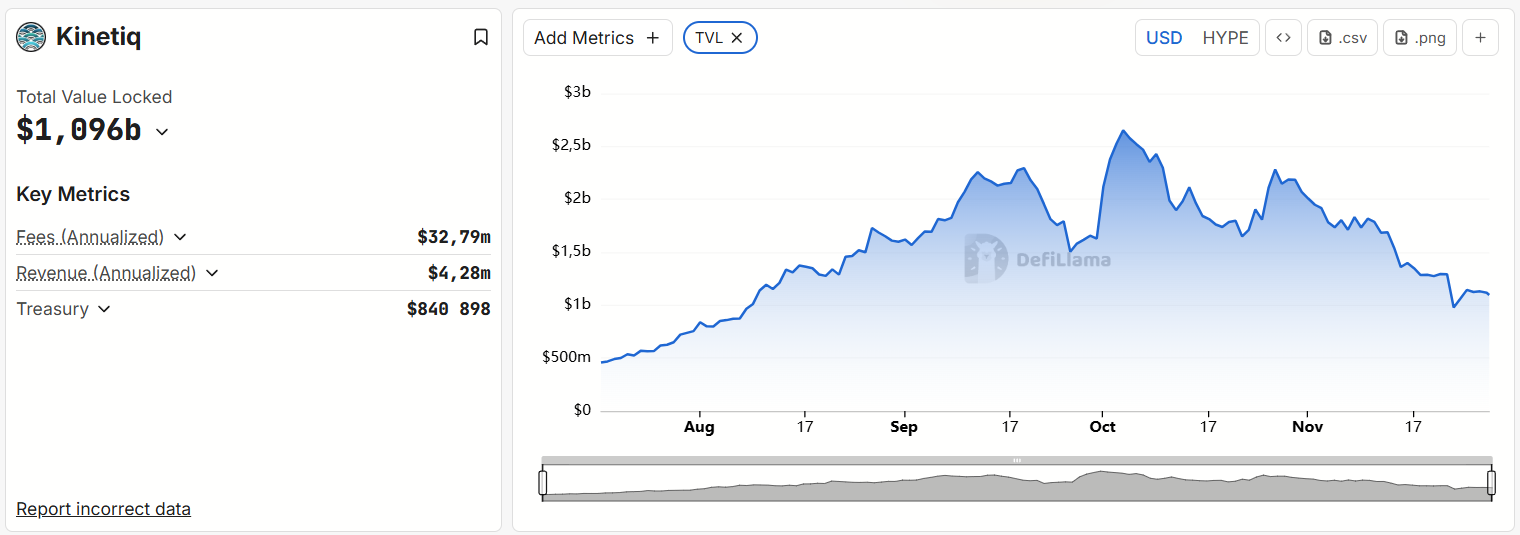Image resolution: width=1520 pixels, height=535 pixels.
Task: Click the bookmark icon next to Kinetiq
Action: (481, 37)
